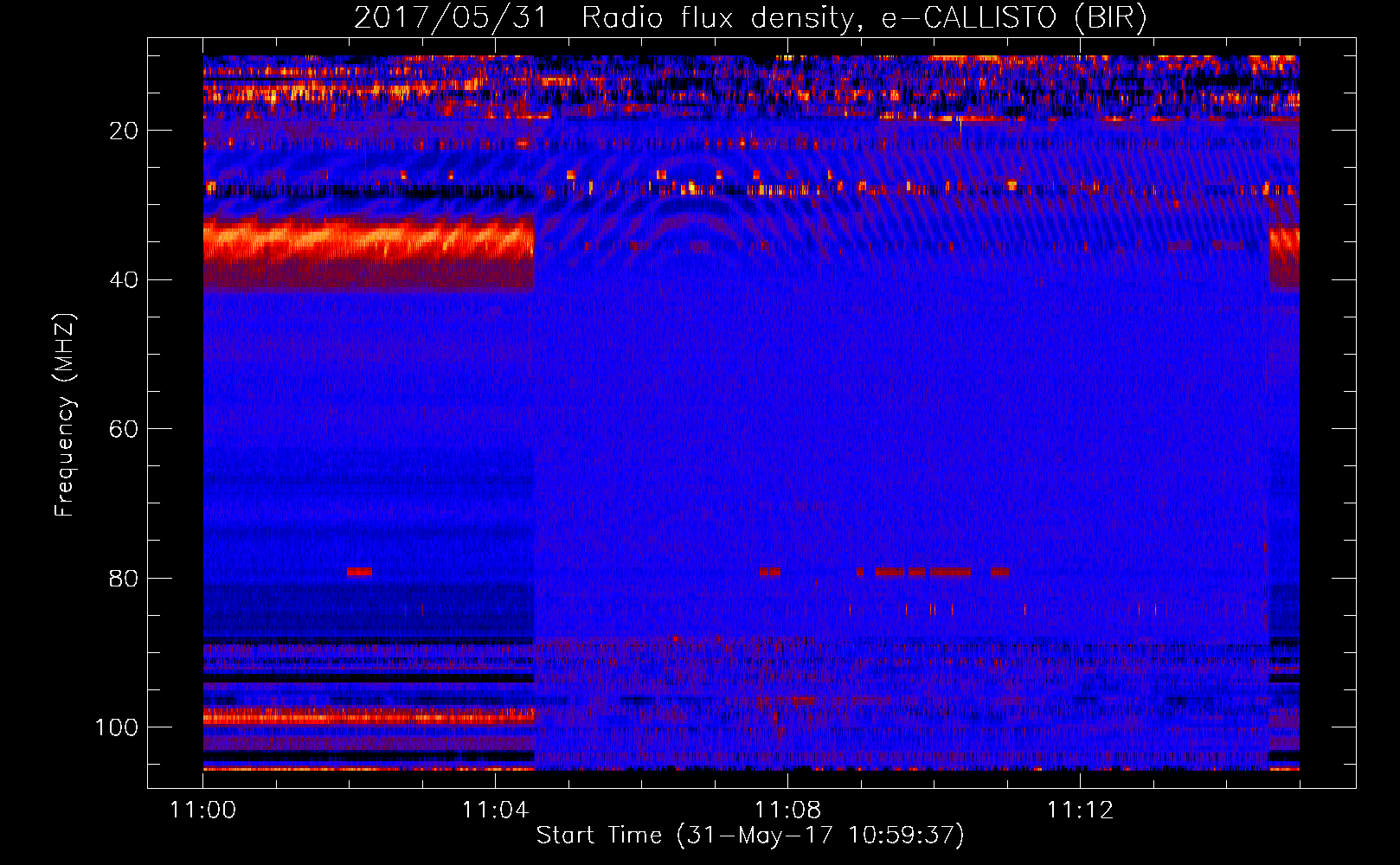This screenshot has height=865, width=1400.
Task: Click the 20 MHz frequency tick label
Action: [x=124, y=131]
